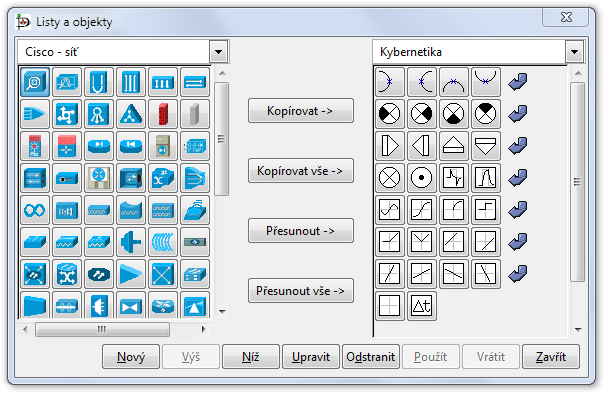Click the left list's down scroll arrow
605x394 pixels.
222,311
